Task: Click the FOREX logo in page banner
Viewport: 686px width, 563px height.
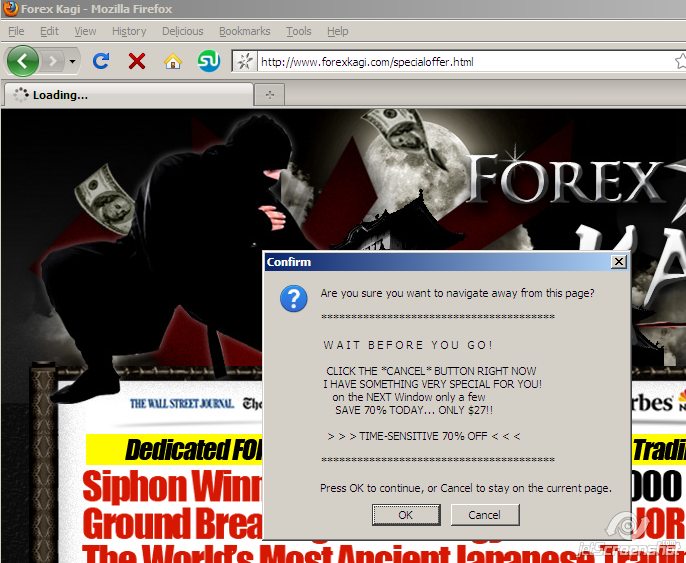Action: coord(564,180)
